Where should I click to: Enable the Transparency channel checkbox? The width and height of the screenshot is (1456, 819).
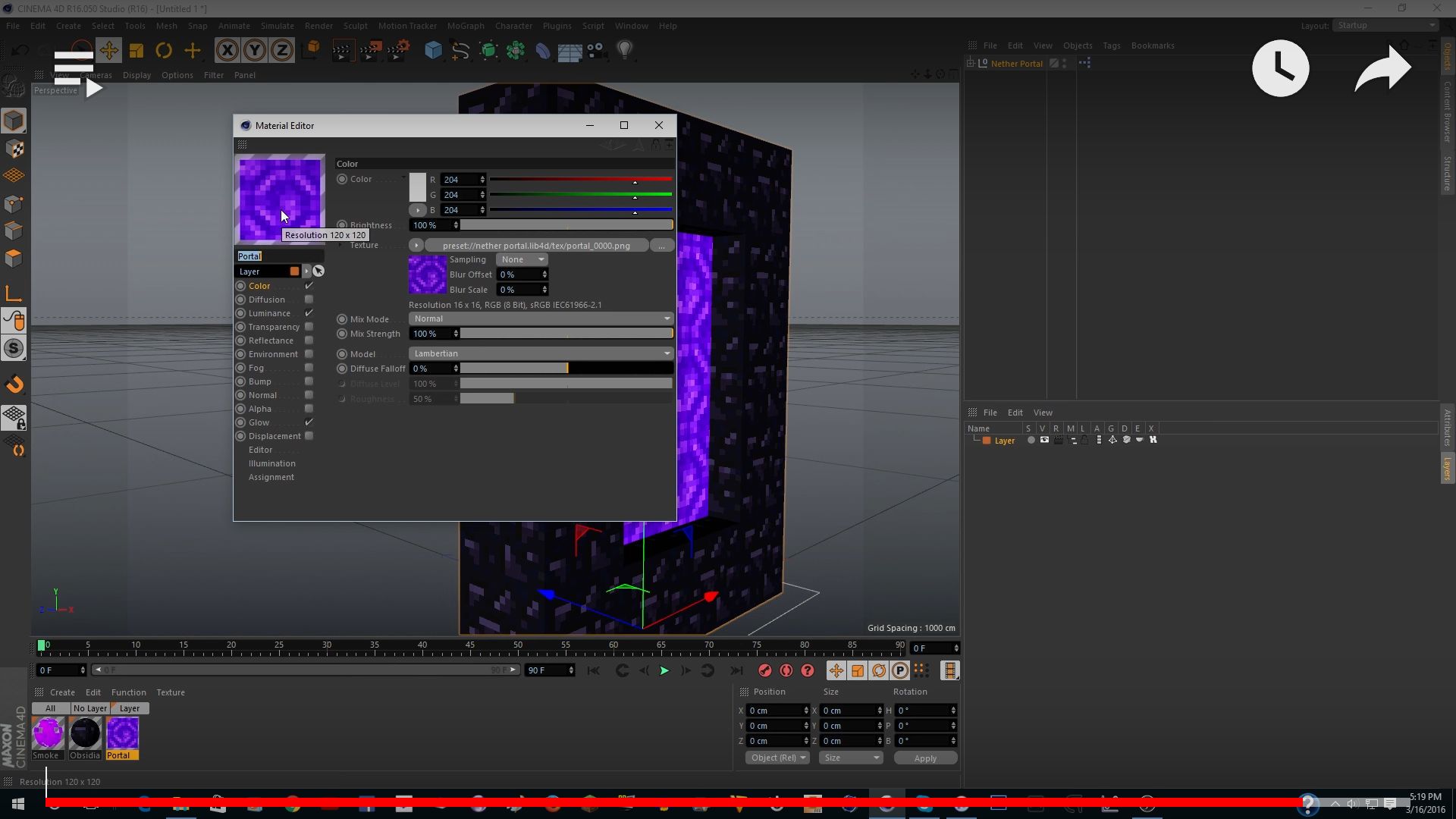point(309,327)
